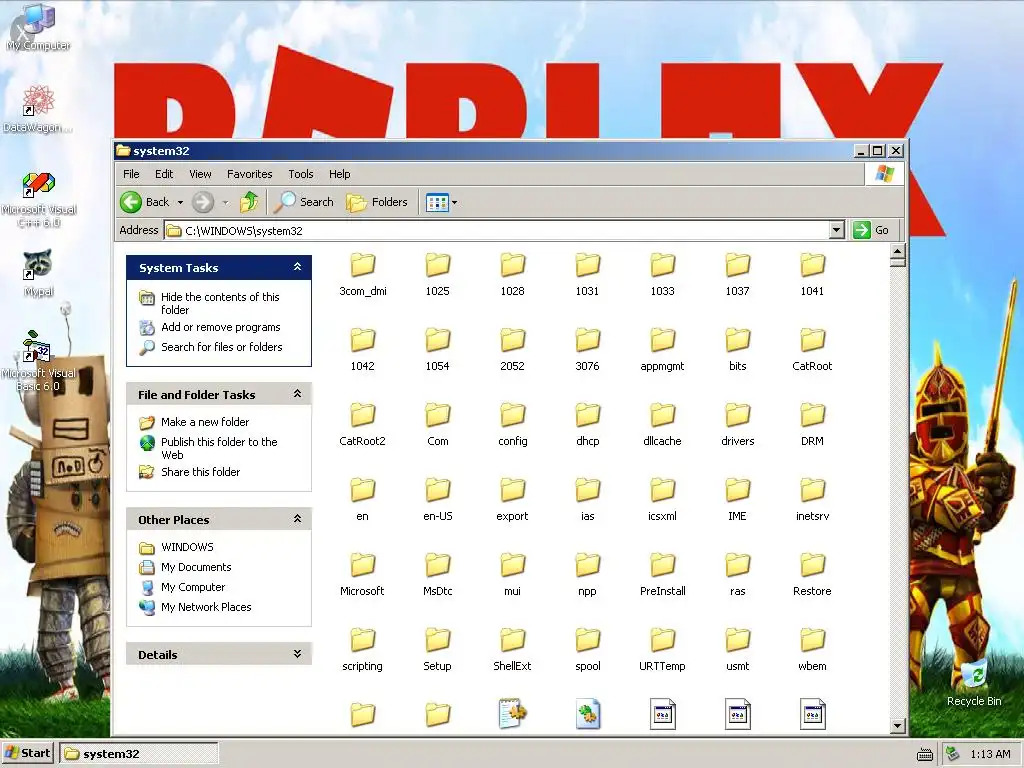Expand the Address bar dropdown
This screenshot has width=1024, height=768.
click(x=837, y=230)
